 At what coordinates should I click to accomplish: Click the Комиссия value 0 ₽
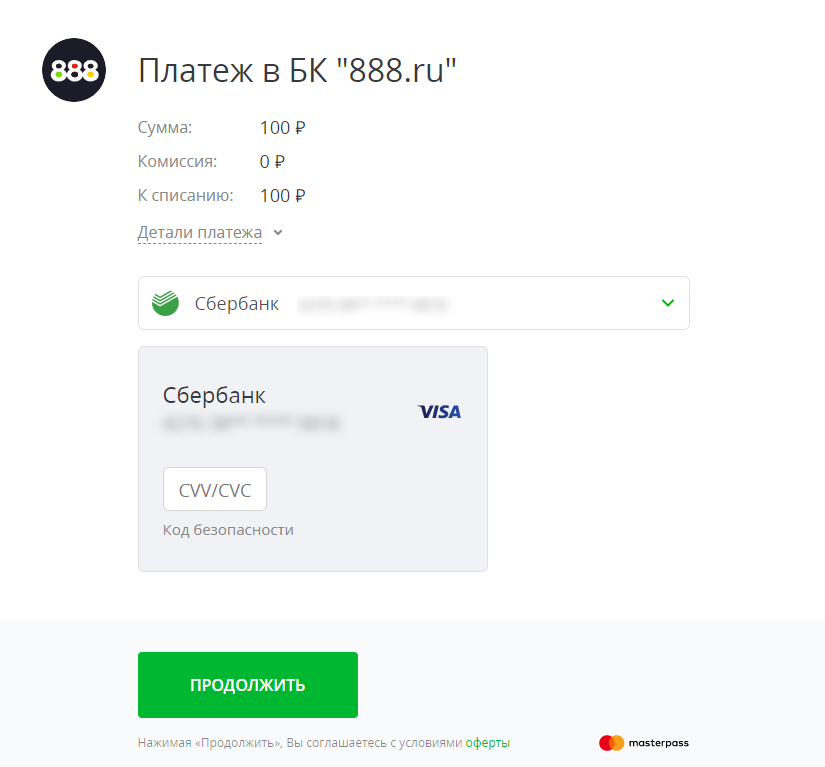272,162
